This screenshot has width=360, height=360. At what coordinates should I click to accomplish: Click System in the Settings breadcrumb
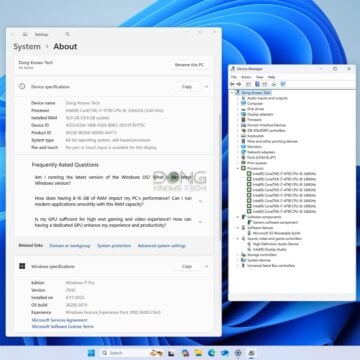pos(27,47)
